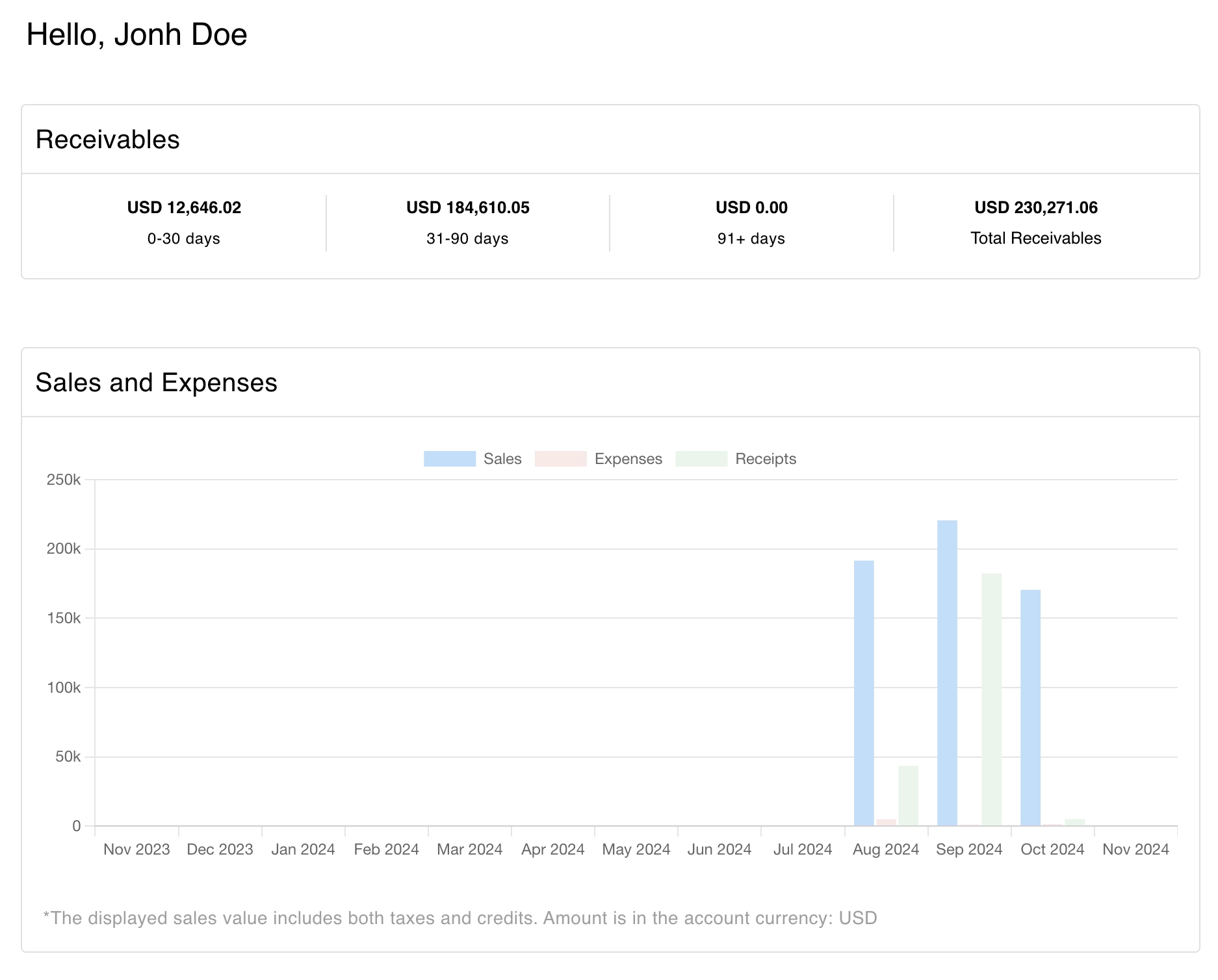Screen dimensions: 1218x980
Task: Open the 0-30 days receivables amount
Action: point(184,207)
